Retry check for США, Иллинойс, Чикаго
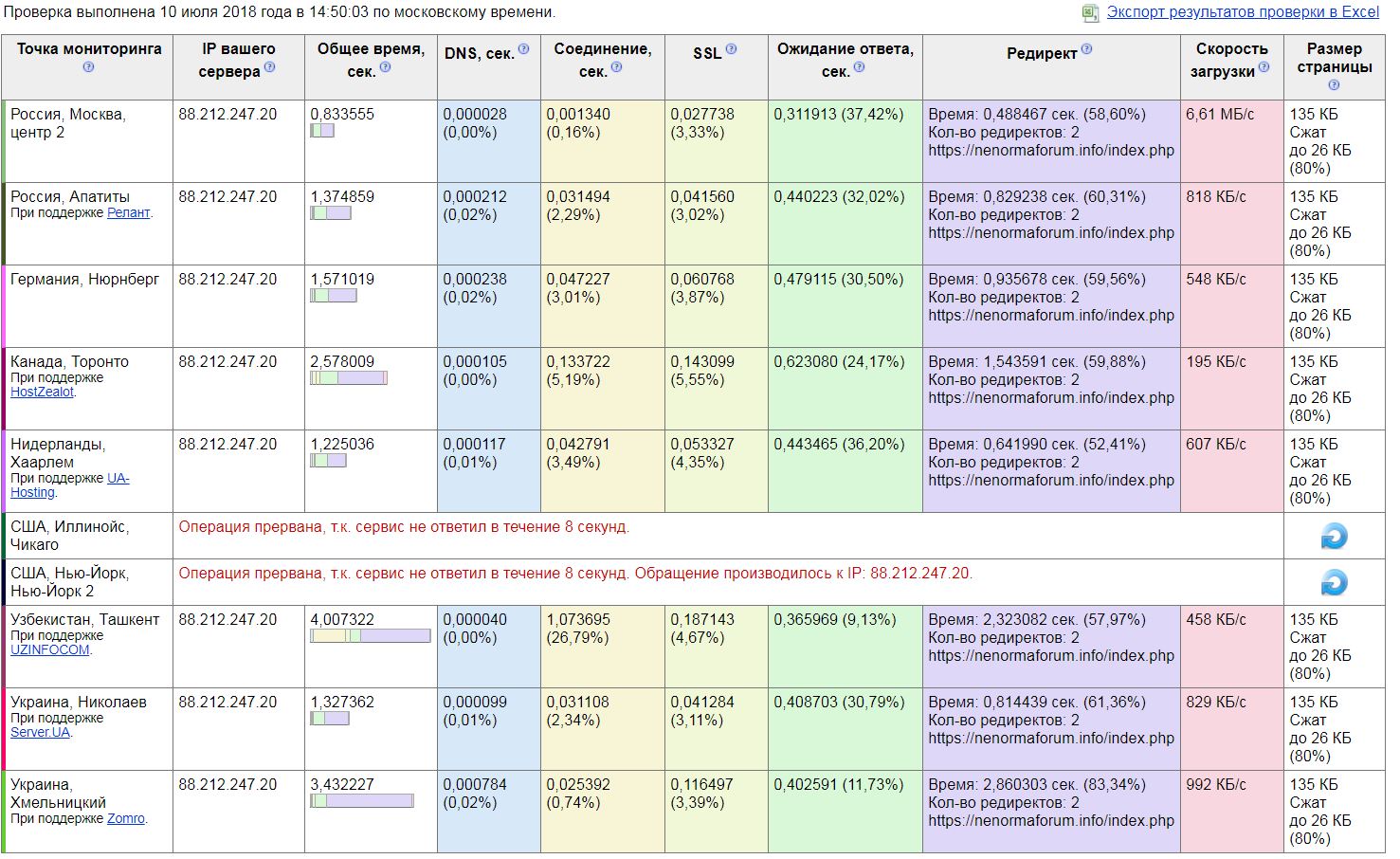 pyautogui.click(x=1334, y=537)
